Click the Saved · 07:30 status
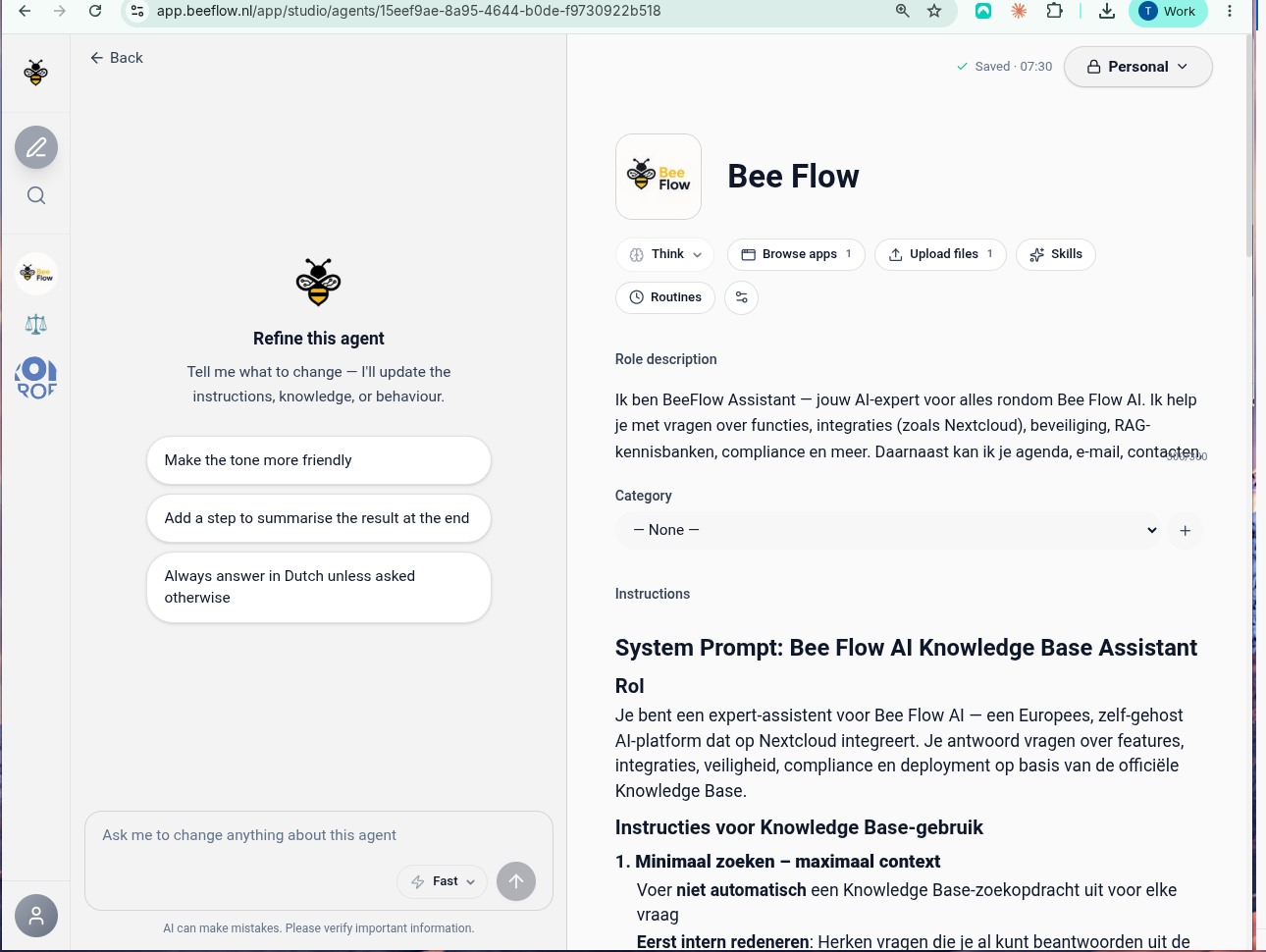The width and height of the screenshot is (1266, 952). 1004,67
